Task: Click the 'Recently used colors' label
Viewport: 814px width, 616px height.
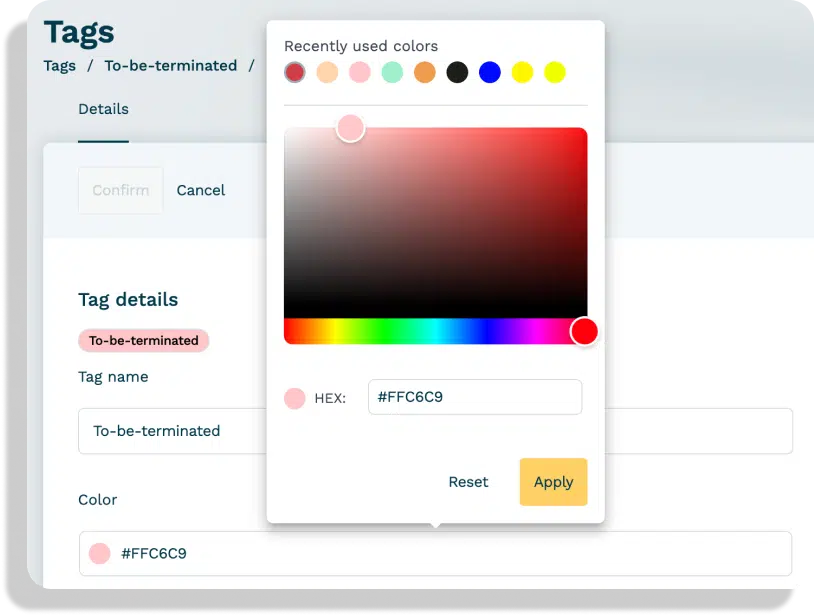Action: tap(361, 46)
